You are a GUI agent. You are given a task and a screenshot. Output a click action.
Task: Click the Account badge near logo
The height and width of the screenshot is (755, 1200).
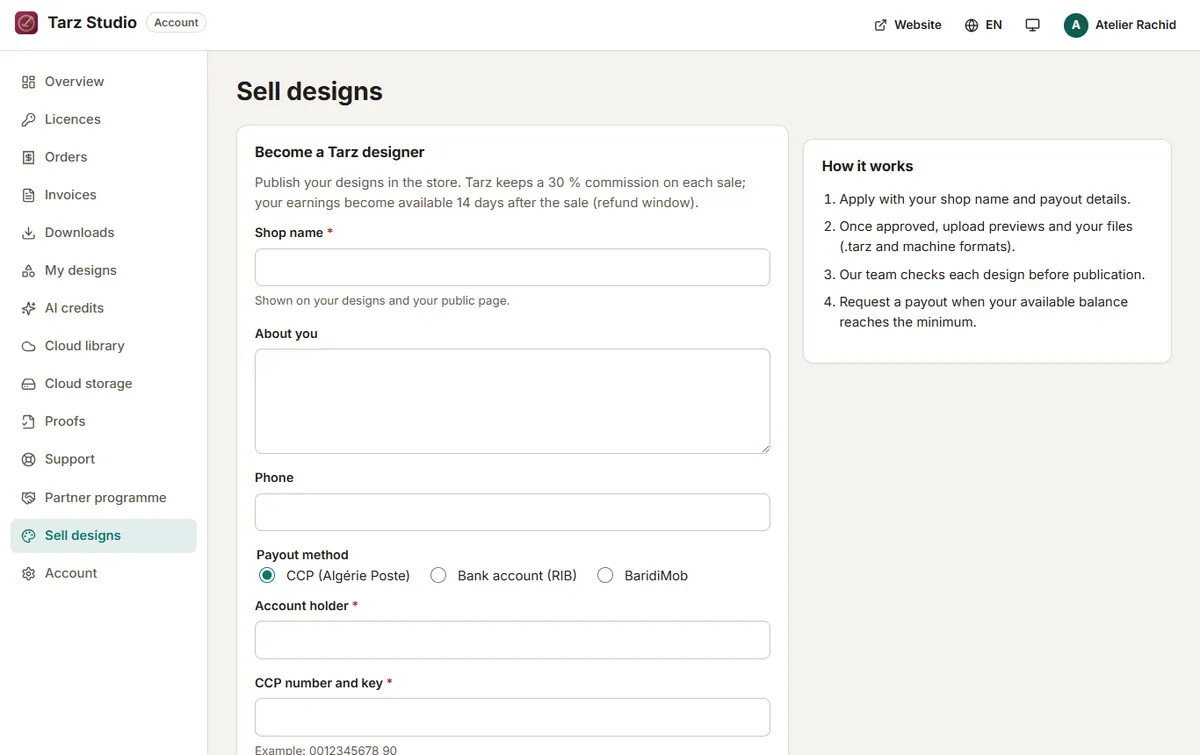pyautogui.click(x=176, y=23)
